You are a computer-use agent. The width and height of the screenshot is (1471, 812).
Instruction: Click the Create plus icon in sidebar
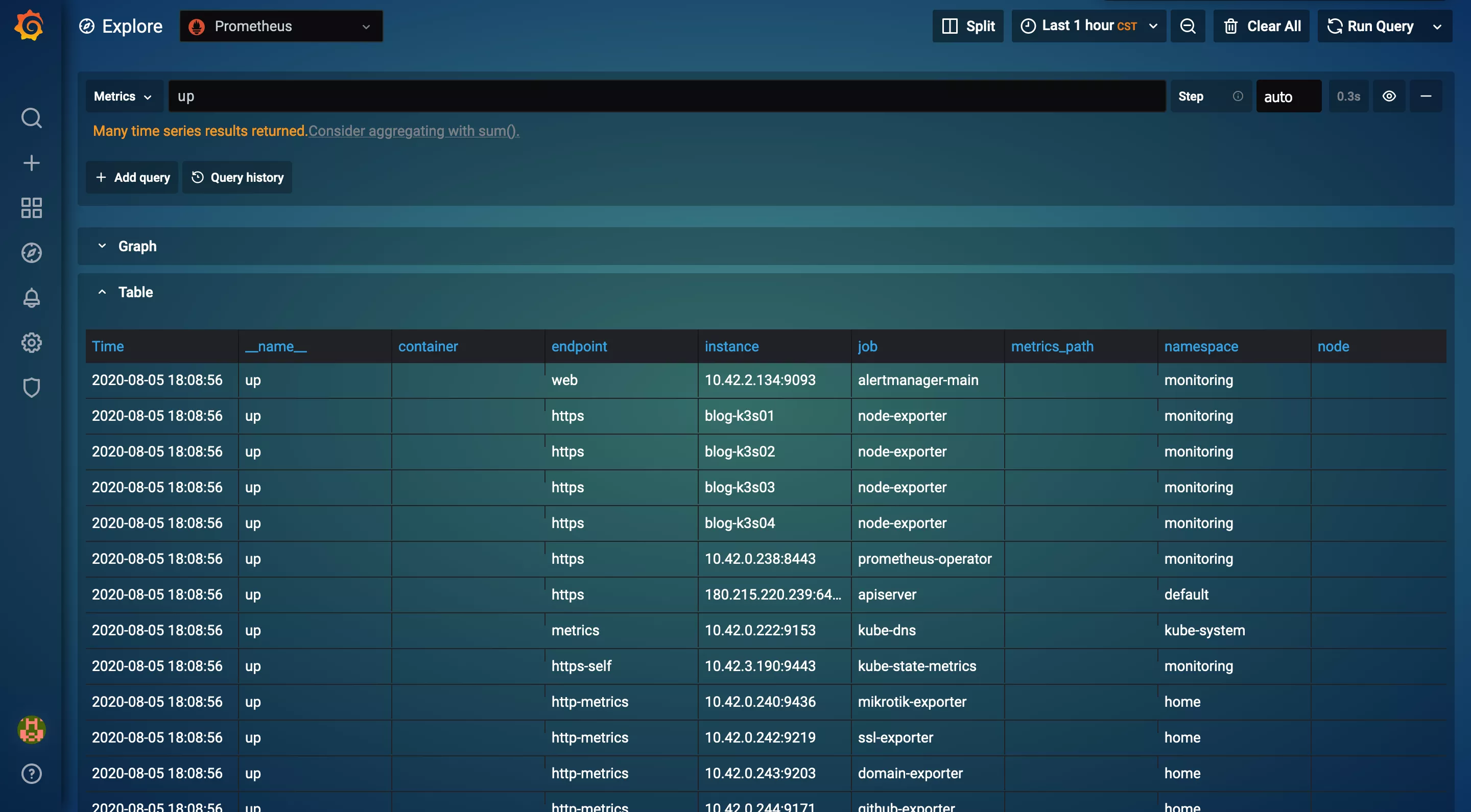point(31,163)
